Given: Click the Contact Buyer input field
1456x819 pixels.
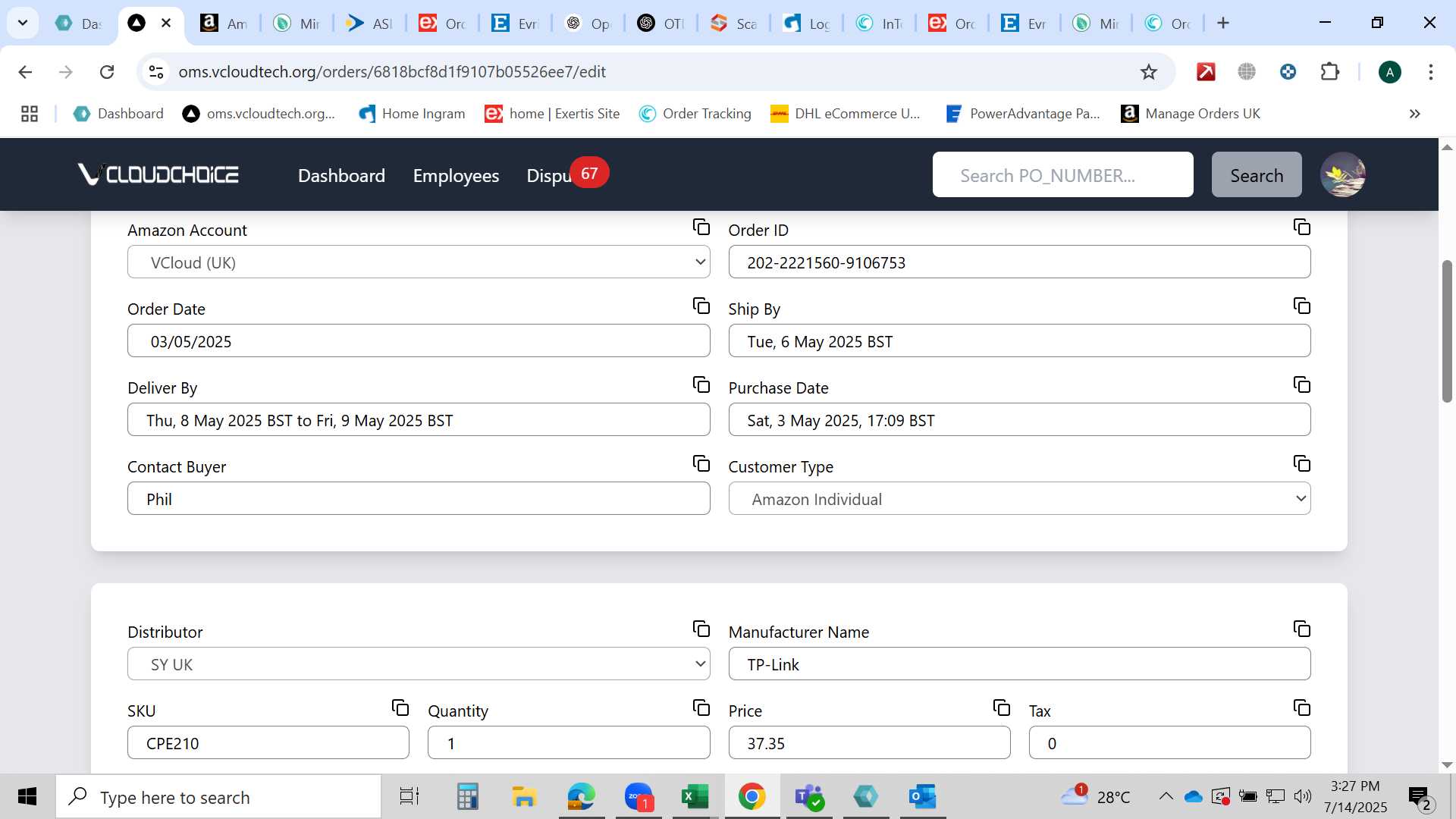Looking at the screenshot, I should pos(419,499).
